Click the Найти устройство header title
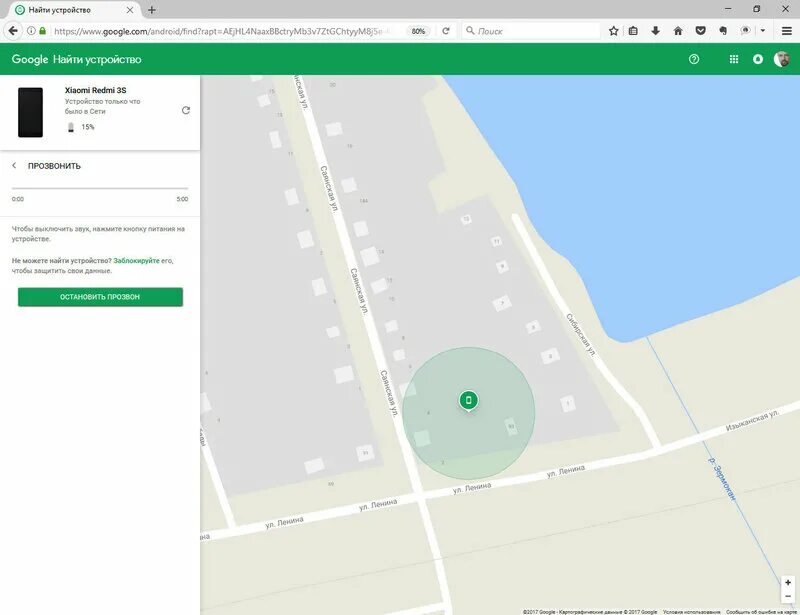This screenshot has height=615, width=800. [97, 59]
